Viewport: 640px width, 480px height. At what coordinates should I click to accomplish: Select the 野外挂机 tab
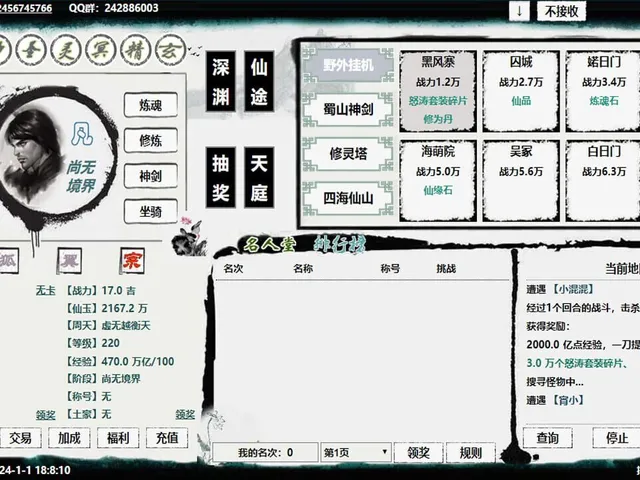point(348,65)
